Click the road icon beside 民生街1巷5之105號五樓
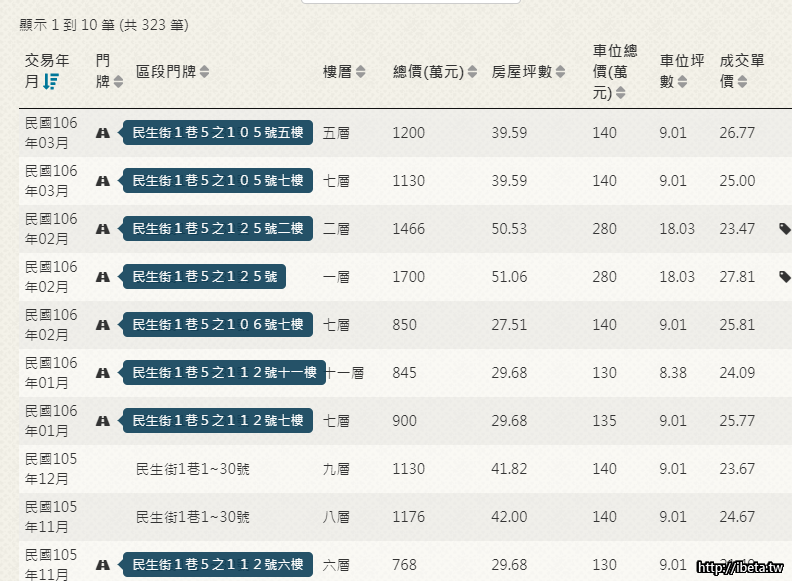Screen dimensions: 792x581 pos(102,133)
